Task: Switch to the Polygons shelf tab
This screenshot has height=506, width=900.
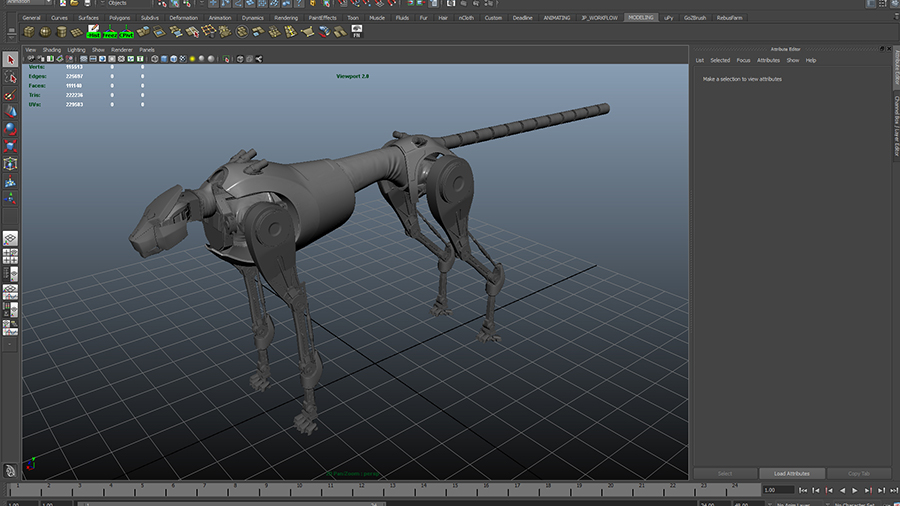Action: click(119, 17)
